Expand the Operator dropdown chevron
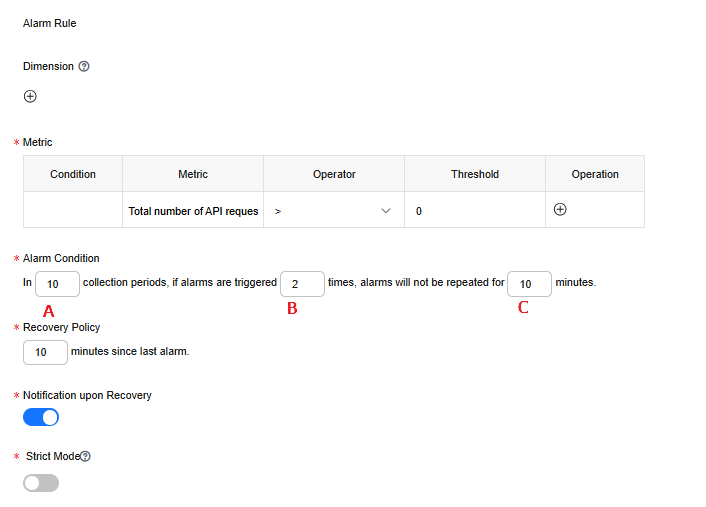The width and height of the screenshot is (706, 507). point(385,211)
